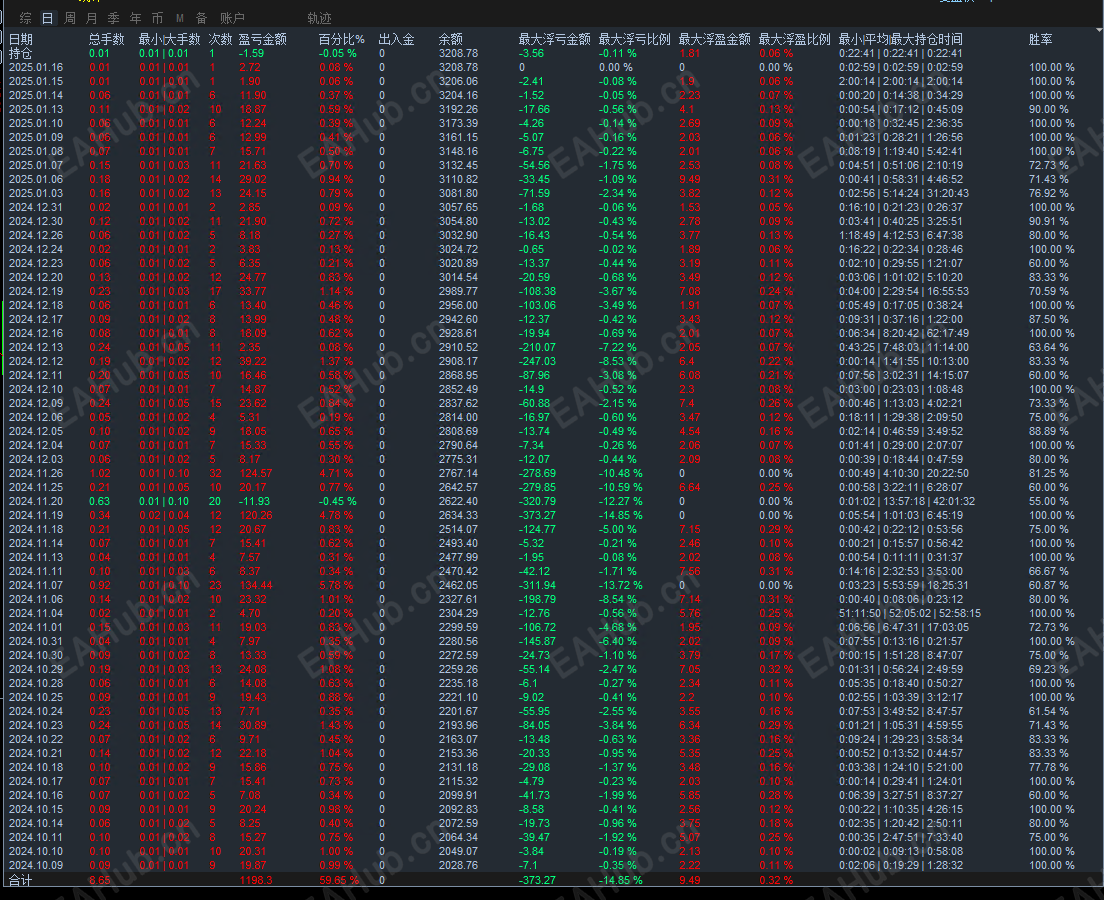Viewport: 1104px width, 900px height.
Task: Open the 周 weekly tab
Action: (70, 18)
